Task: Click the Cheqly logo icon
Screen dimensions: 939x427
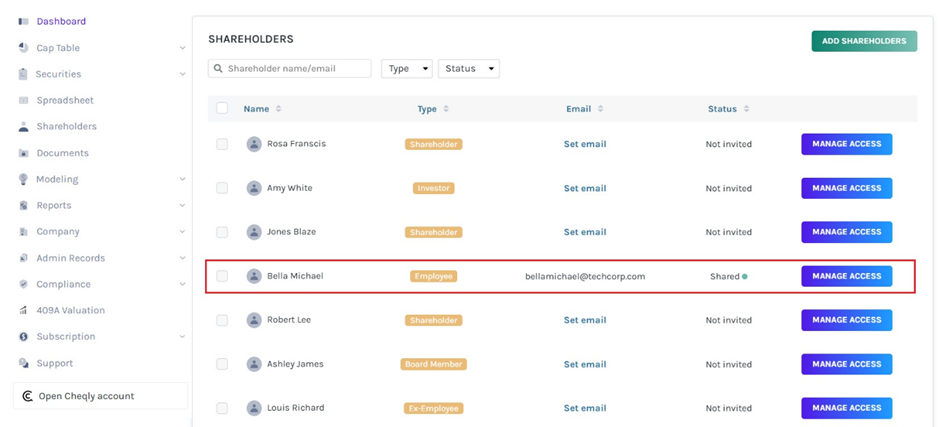Action: (28, 396)
